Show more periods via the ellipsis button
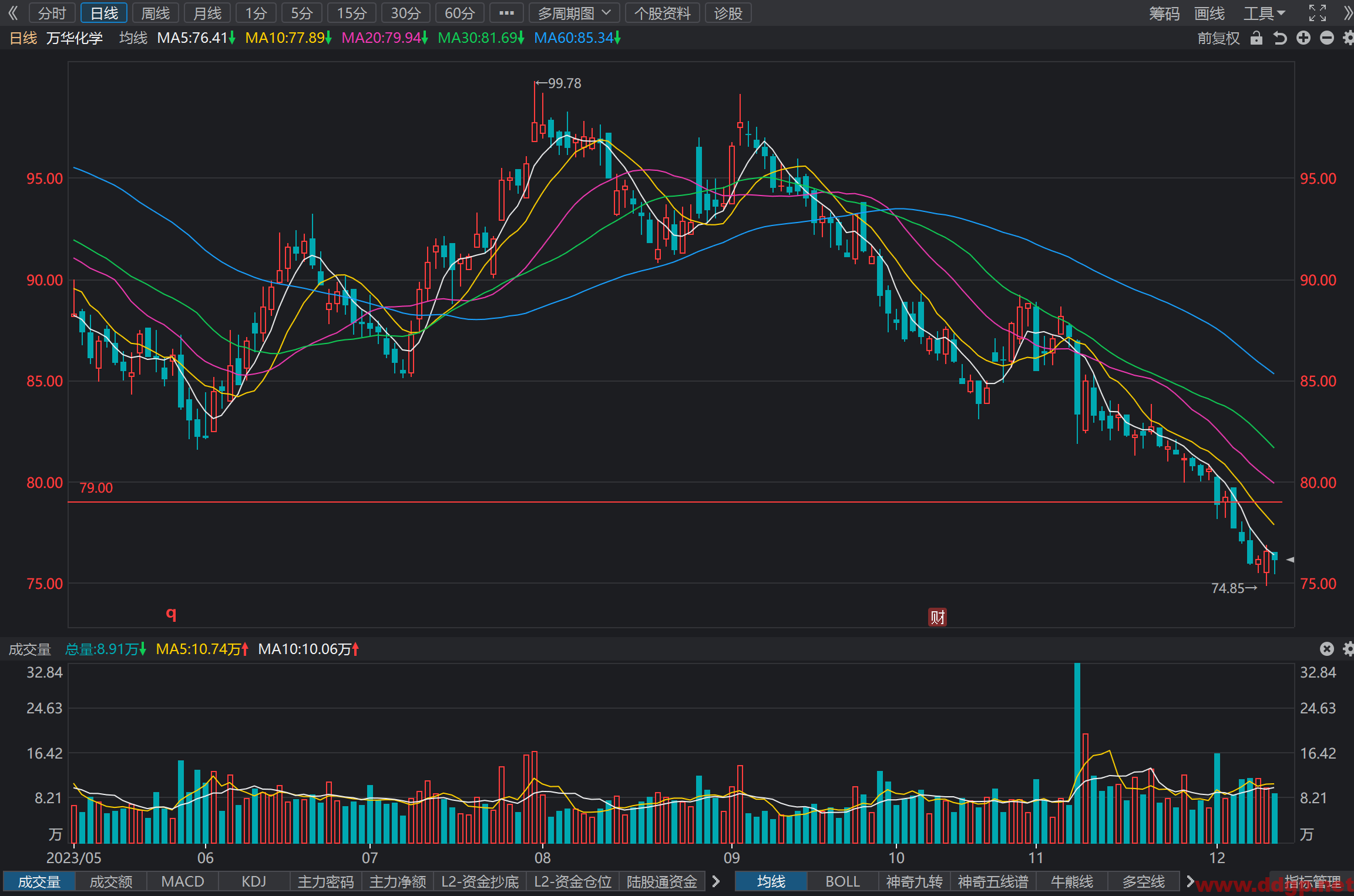The image size is (1354, 896). coord(506,13)
